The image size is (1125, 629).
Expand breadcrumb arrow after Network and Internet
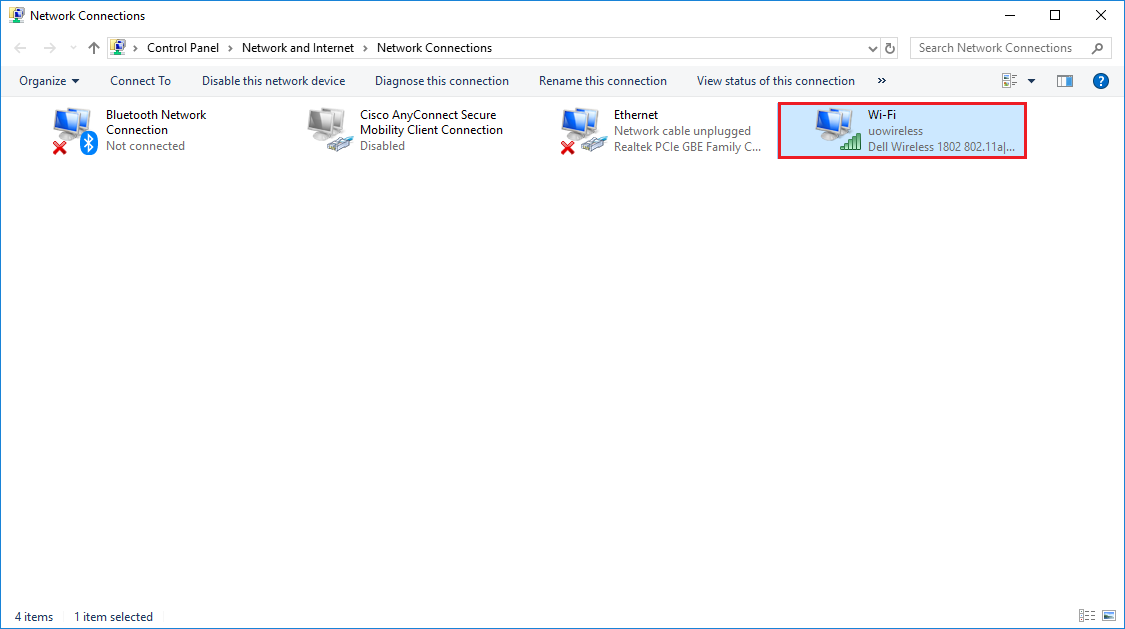365,48
